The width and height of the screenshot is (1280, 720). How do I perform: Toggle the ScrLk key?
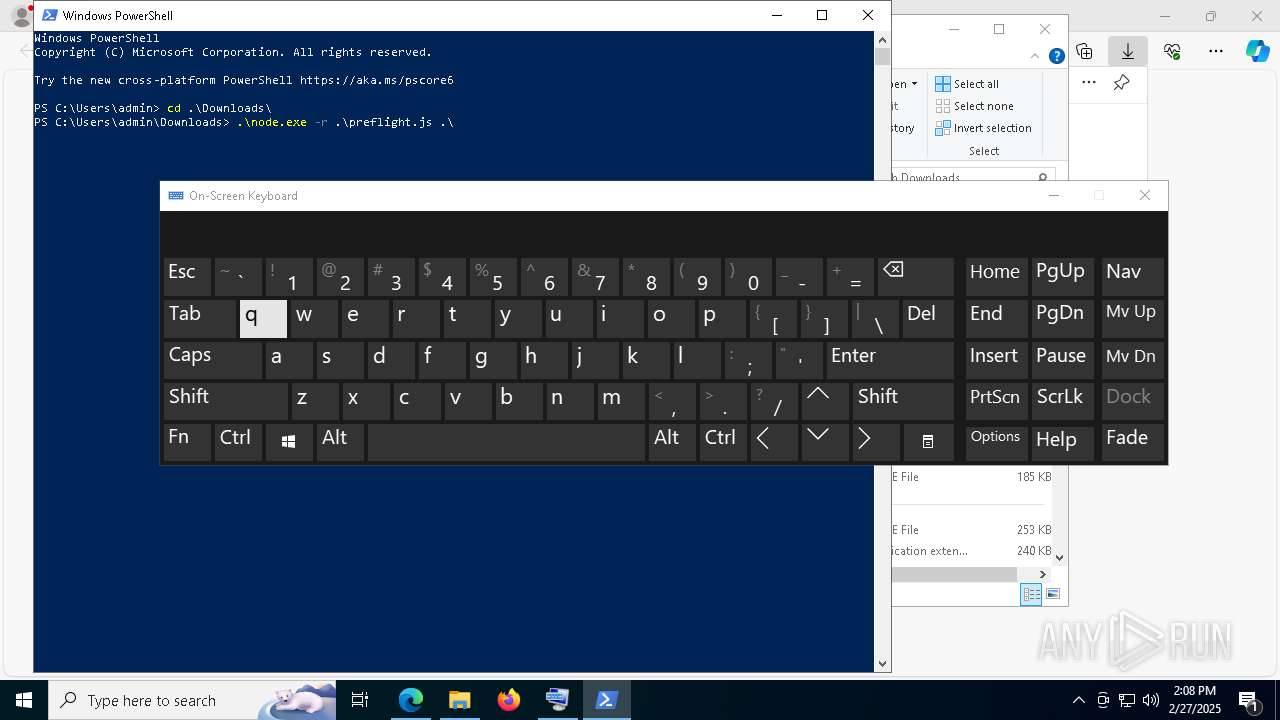(1063, 400)
